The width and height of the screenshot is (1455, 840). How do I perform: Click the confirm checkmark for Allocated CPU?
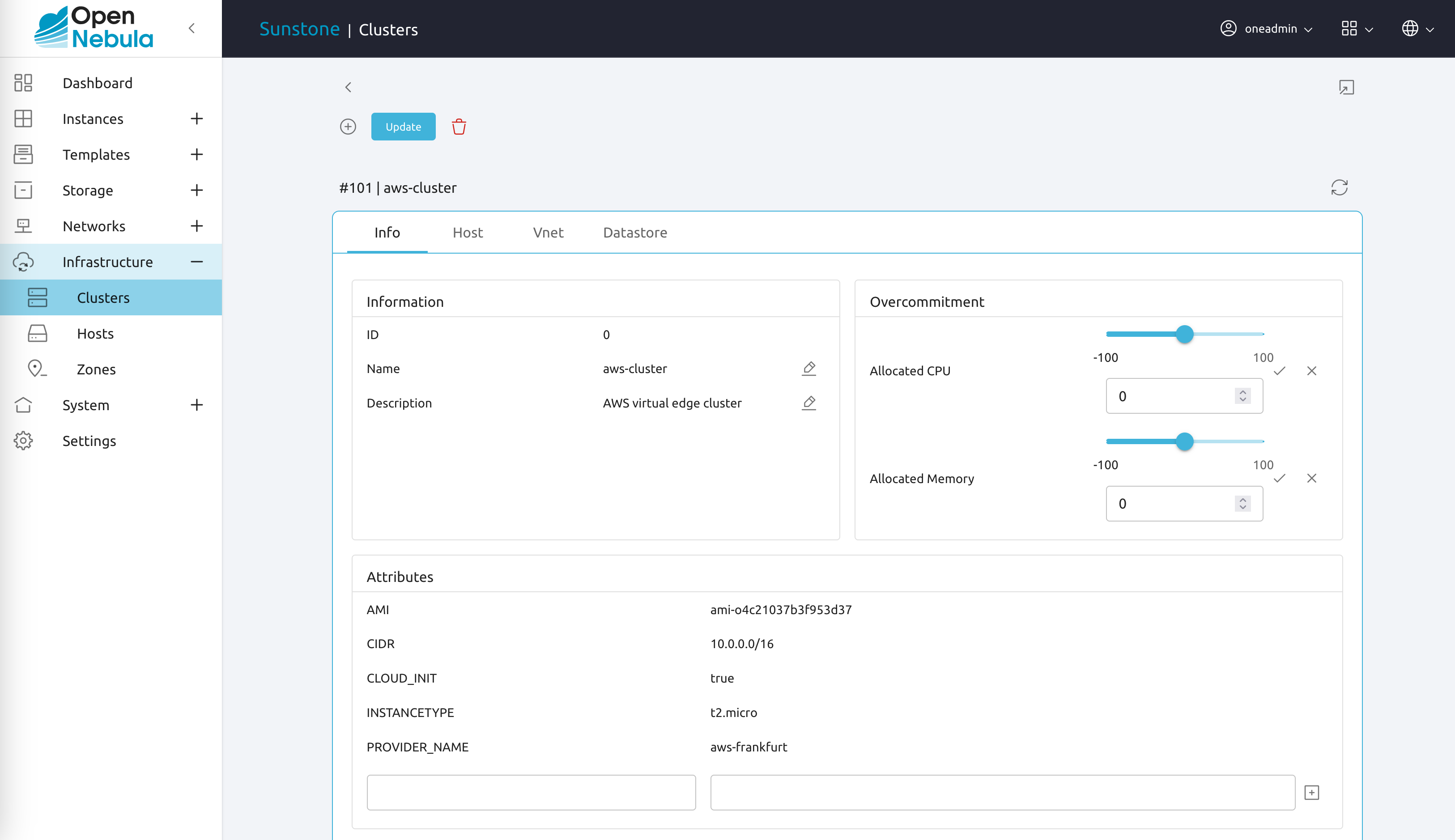click(1279, 370)
